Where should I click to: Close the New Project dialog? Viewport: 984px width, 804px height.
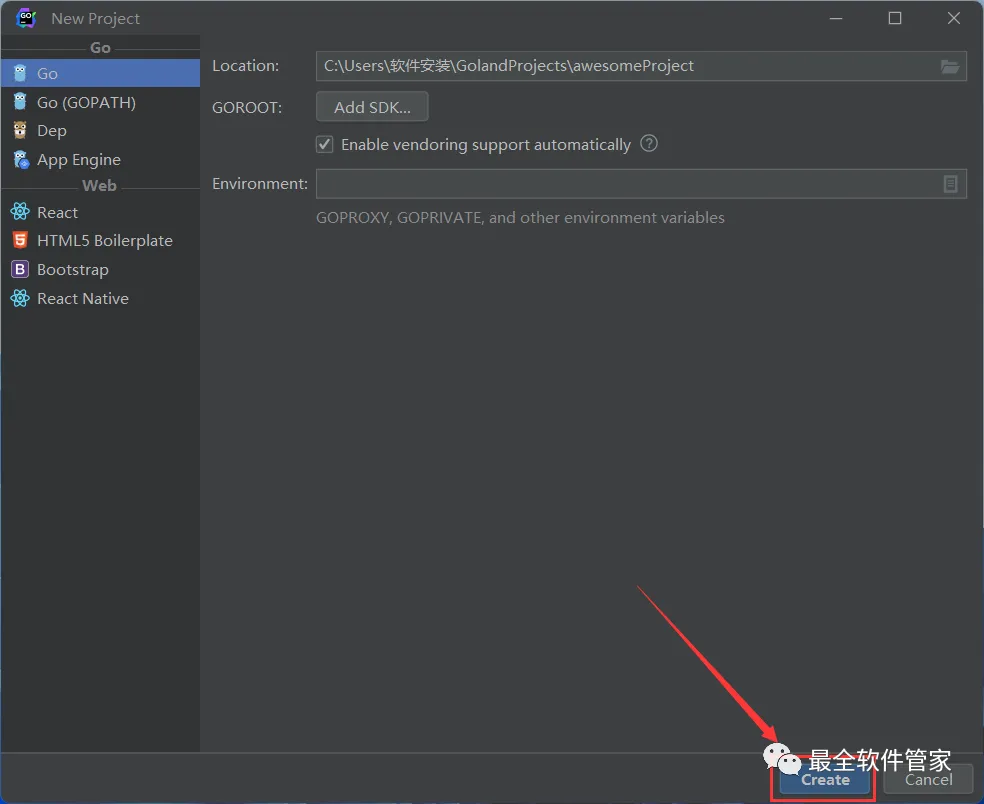(954, 18)
